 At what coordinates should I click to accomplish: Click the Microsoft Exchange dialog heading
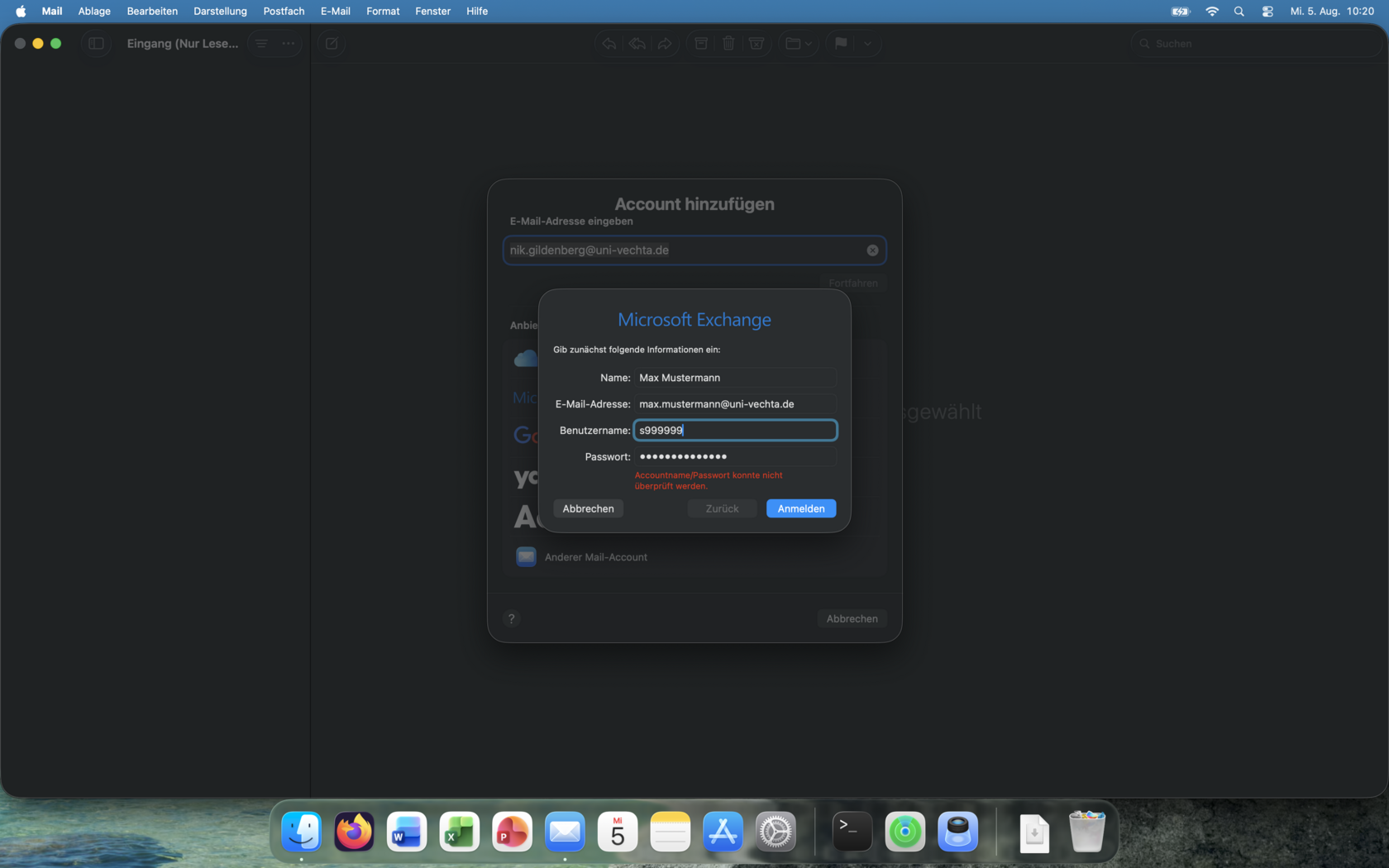(694, 320)
